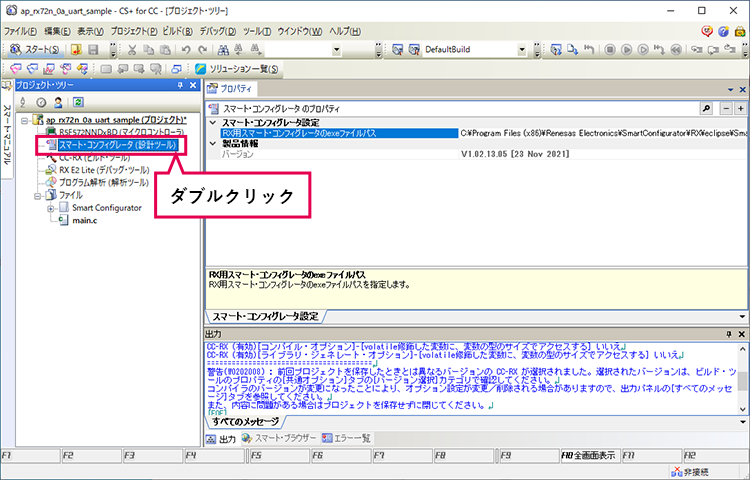Click the F10 全画面表示 function key button
The image size is (750, 480).
pyautogui.click(x=589, y=456)
